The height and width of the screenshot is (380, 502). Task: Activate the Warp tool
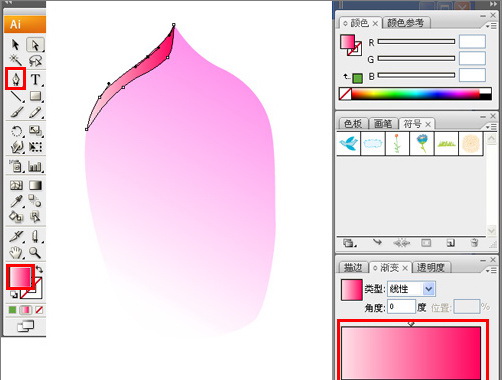[x=16, y=147]
